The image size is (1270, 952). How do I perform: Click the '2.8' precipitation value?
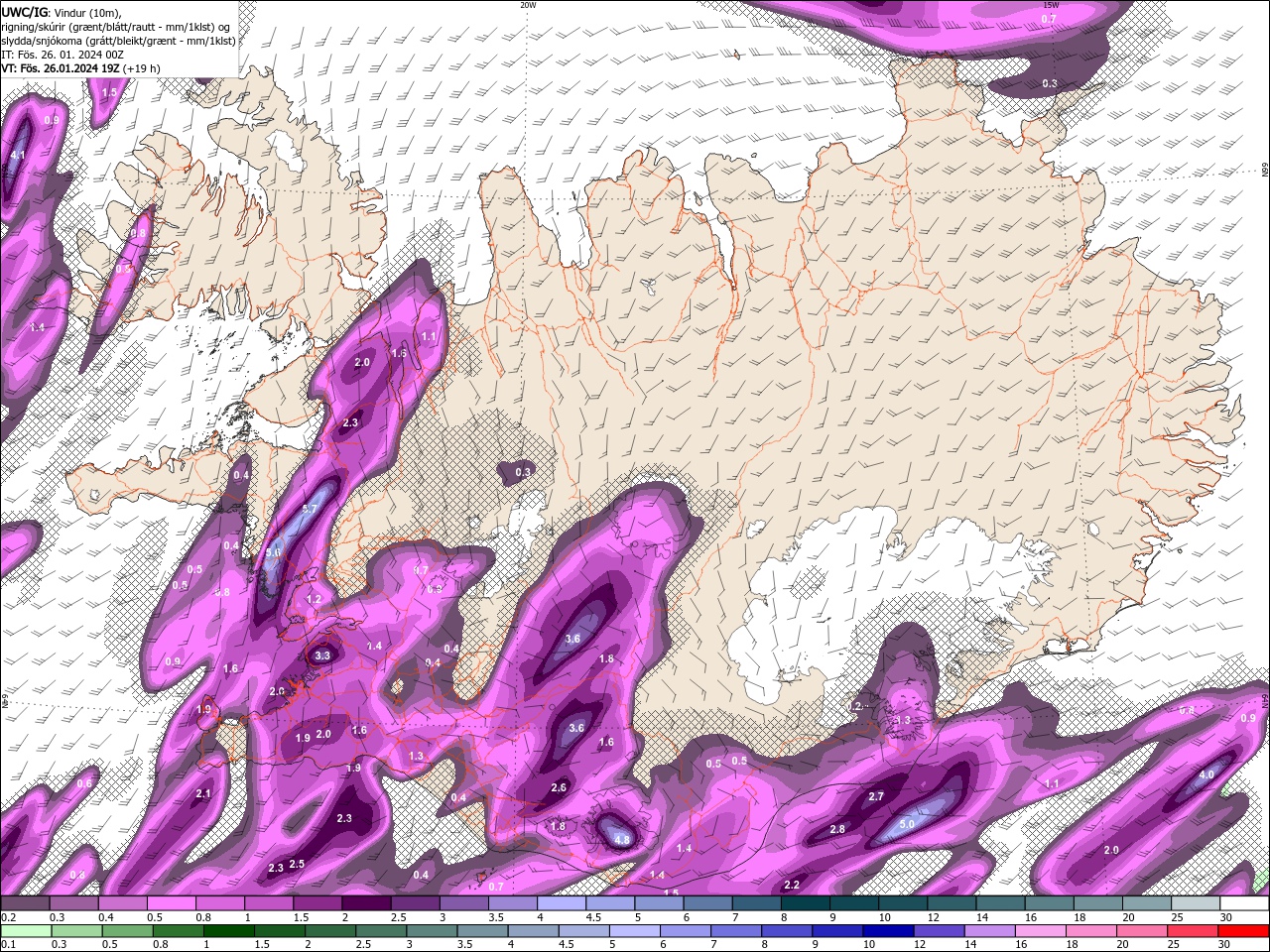click(837, 829)
